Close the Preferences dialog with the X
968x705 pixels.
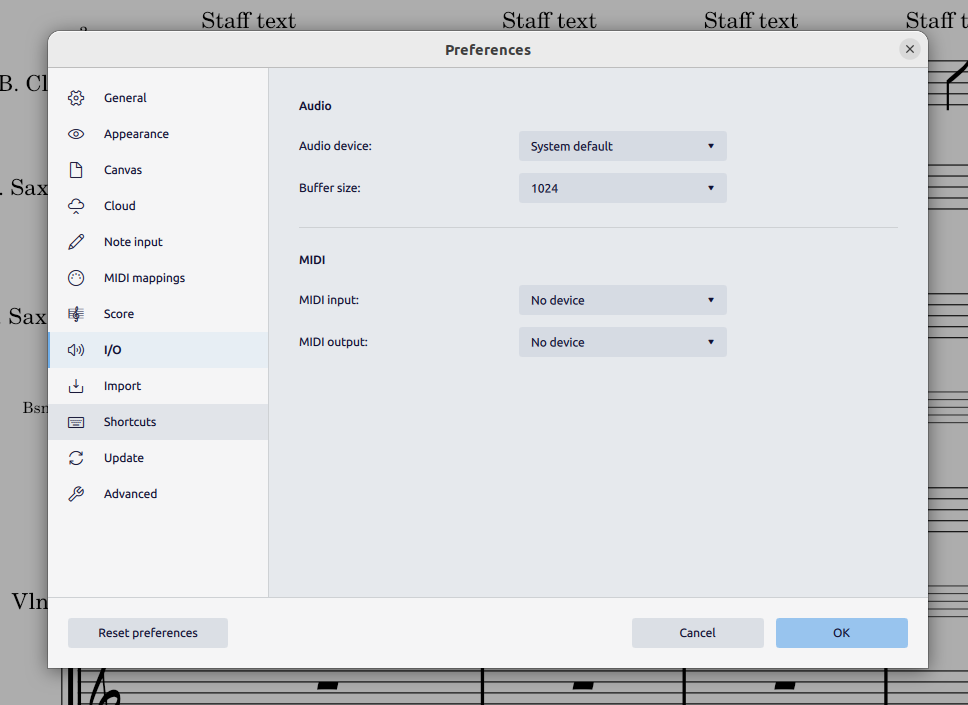(x=909, y=48)
